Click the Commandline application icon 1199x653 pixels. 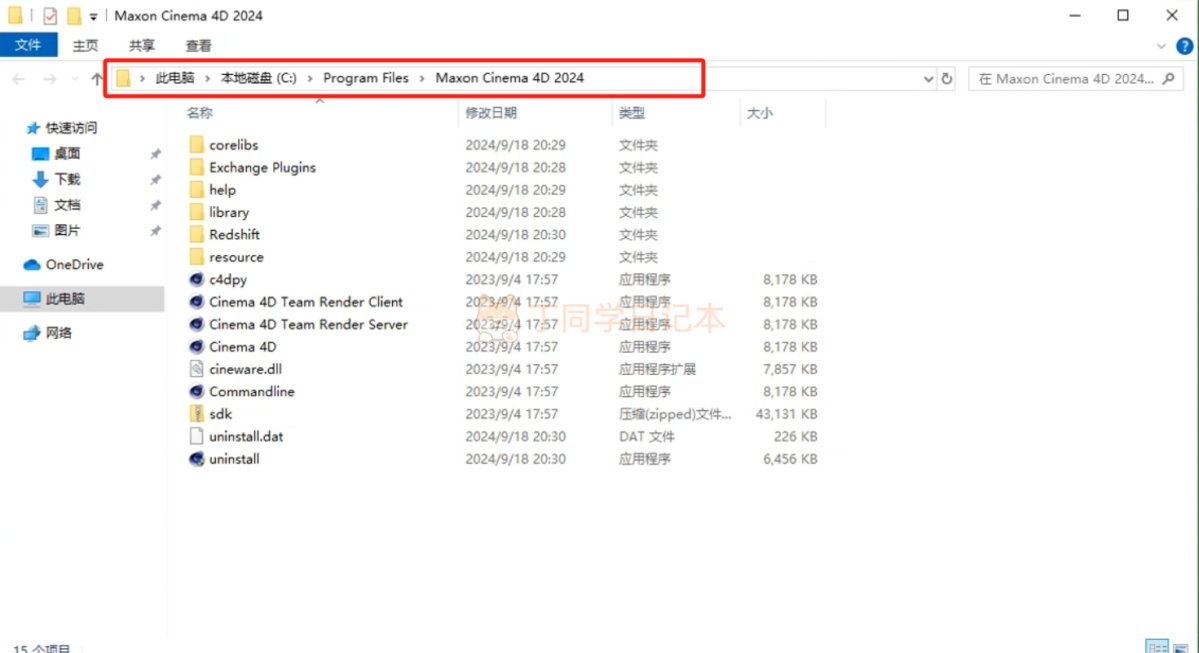point(197,391)
